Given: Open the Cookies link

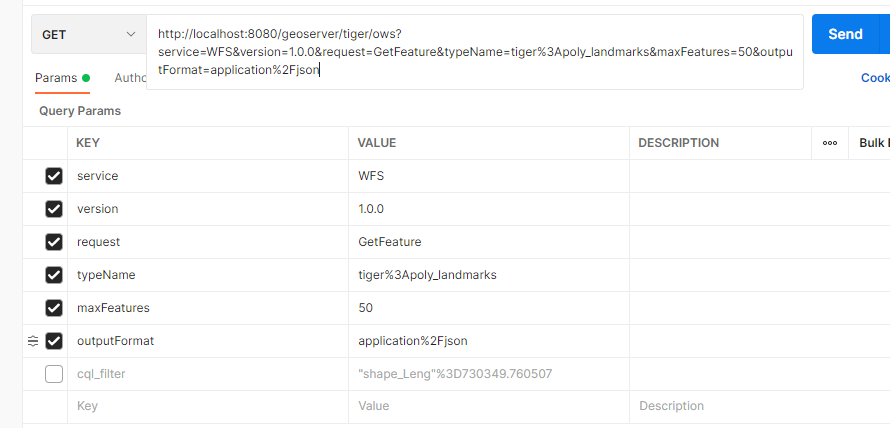Looking at the screenshot, I should 874,78.
